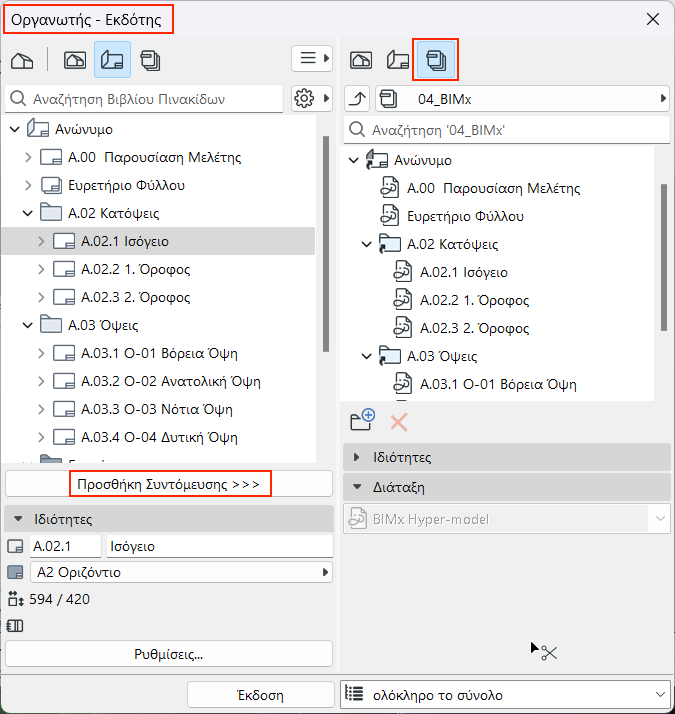Open the gear settings dropdown

point(312,98)
